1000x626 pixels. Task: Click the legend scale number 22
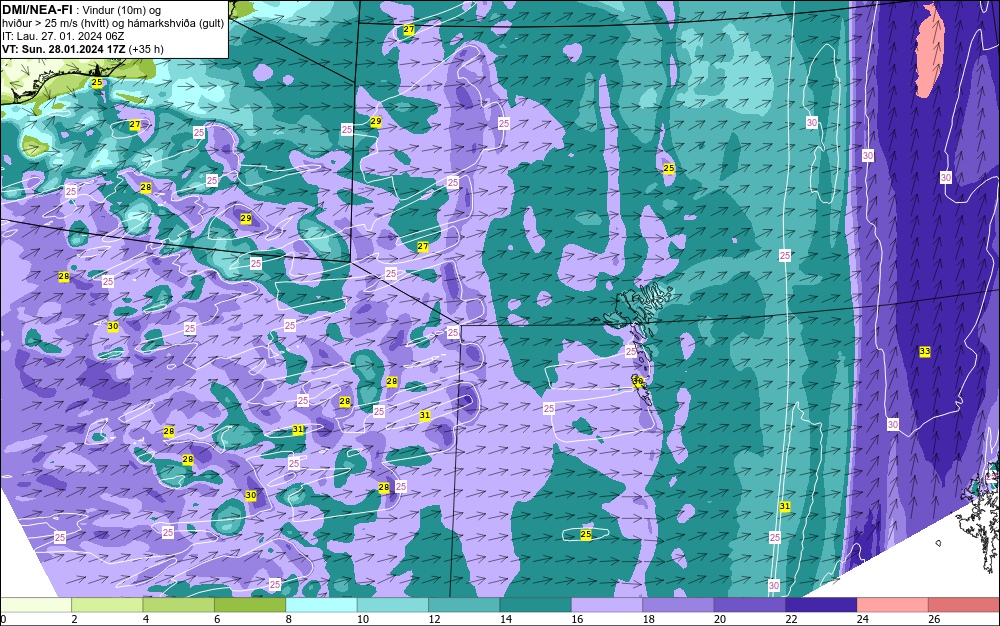pos(791,619)
